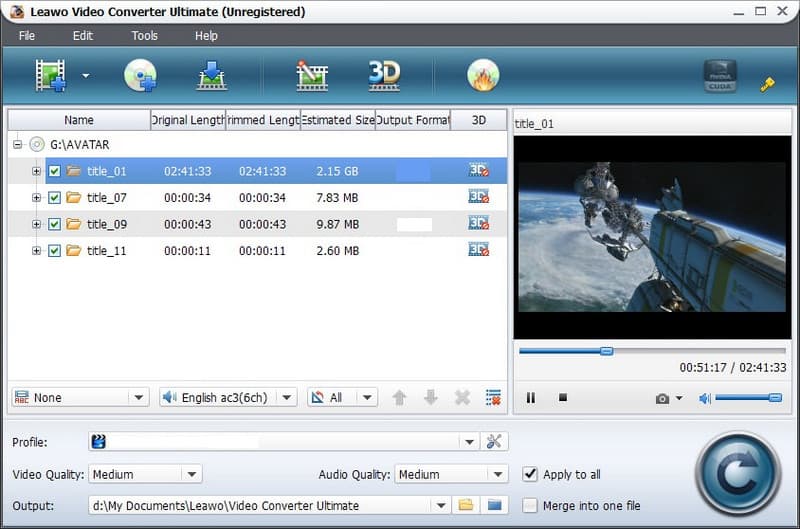Click the 3D icon for title_07
This screenshot has width=800, height=529.
tap(478, 197)
